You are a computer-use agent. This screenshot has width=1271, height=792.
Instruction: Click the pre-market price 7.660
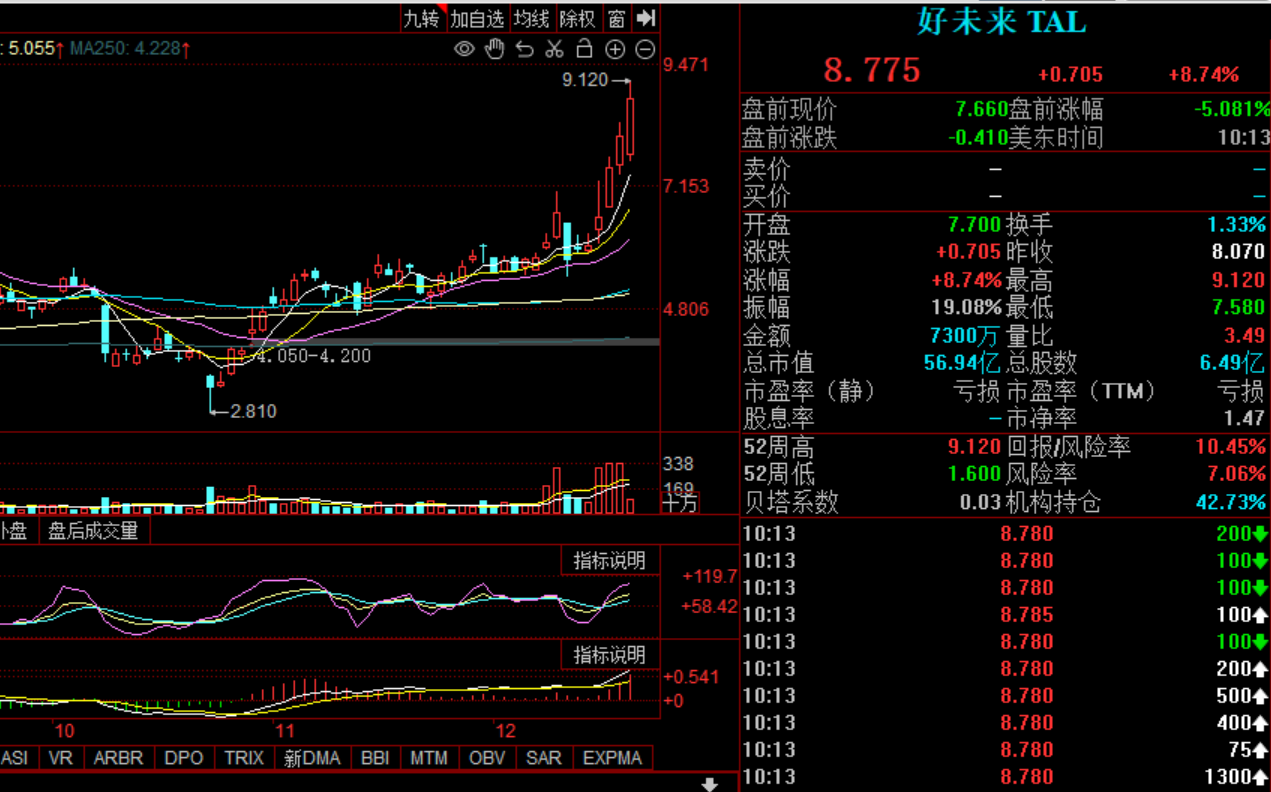(x=981, y=109)
